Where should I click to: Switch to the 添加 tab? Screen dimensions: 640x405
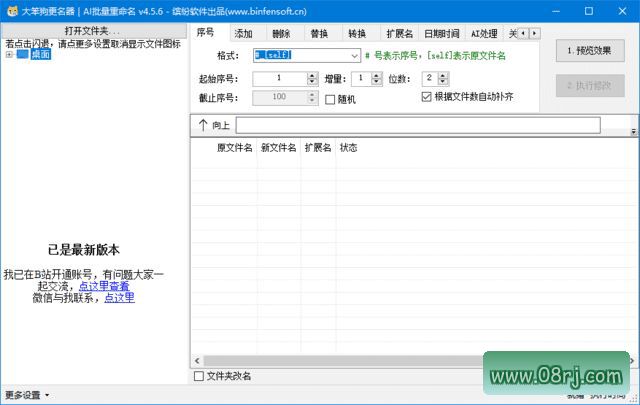[x=244, y=33]
